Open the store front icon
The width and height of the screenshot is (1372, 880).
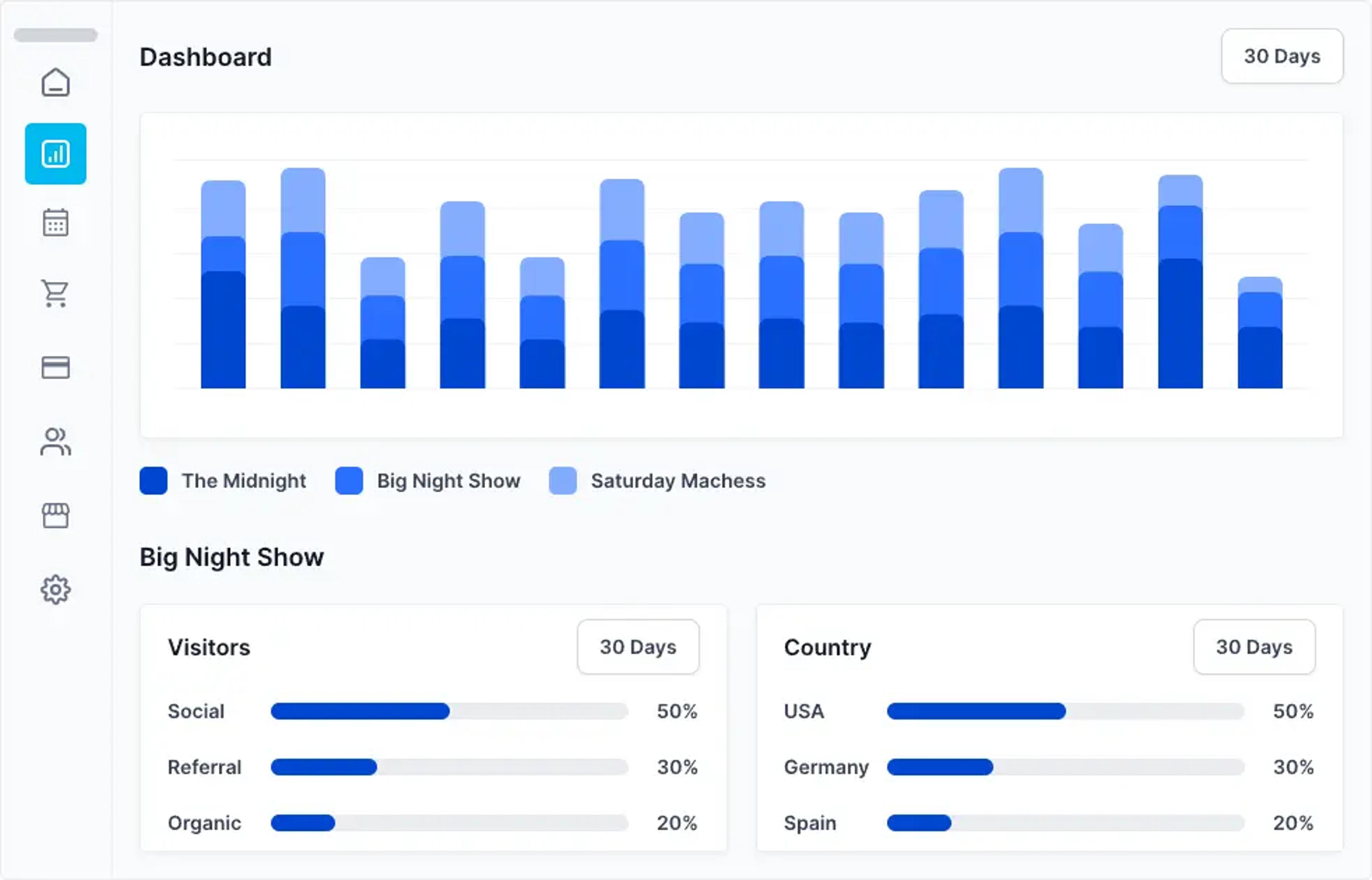(55, 515)
